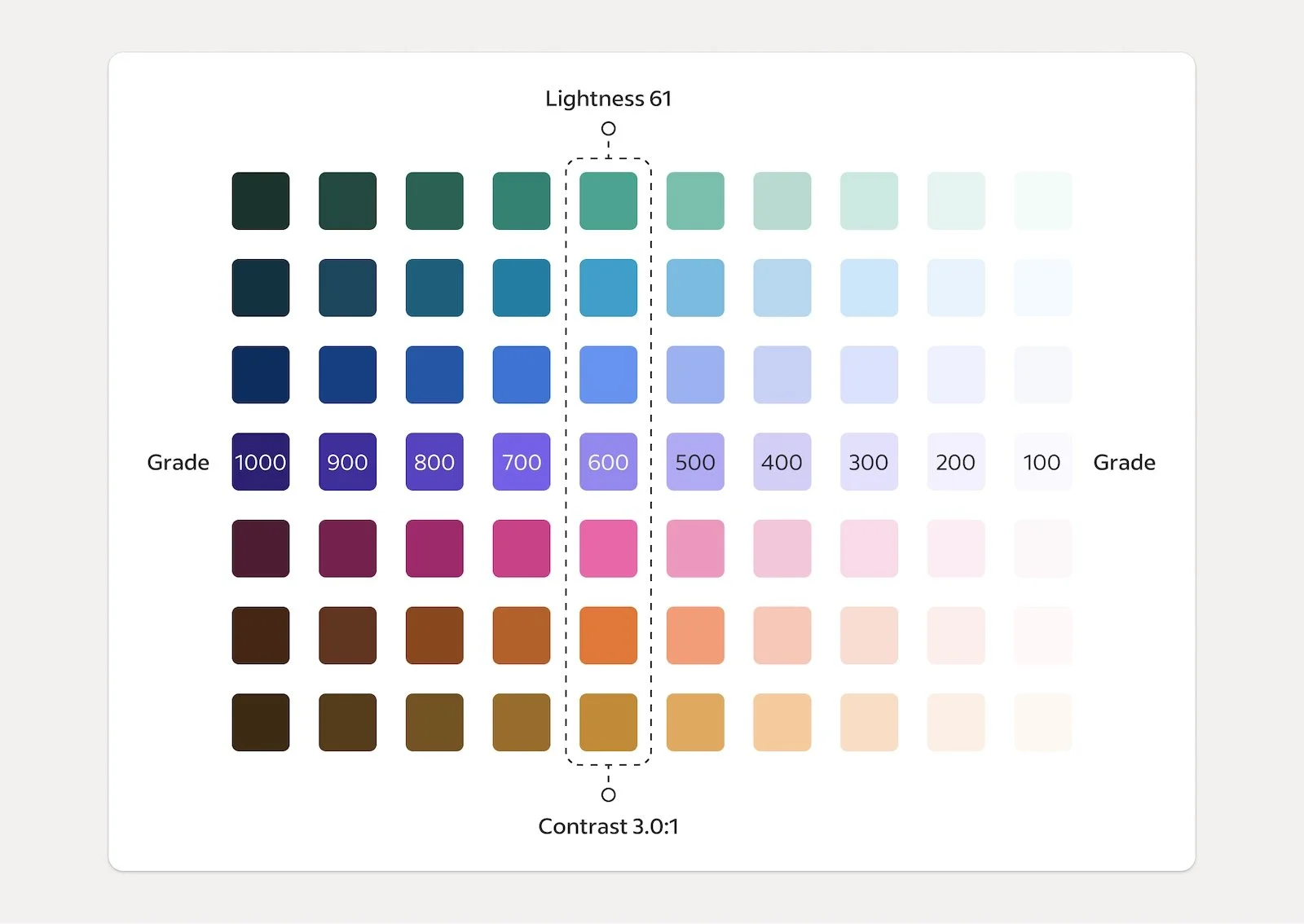Select the light teal swatch in the 400 column

pyautogui.click(x=782, y=201)
